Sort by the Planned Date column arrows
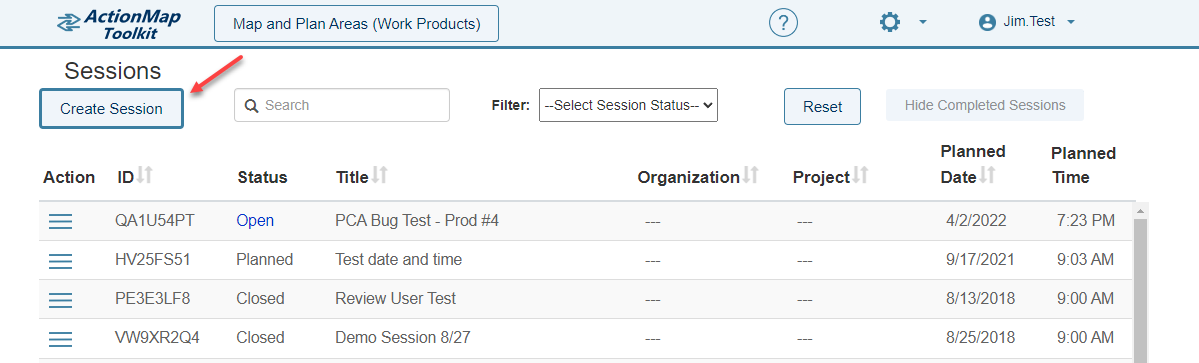The image size is (1199, 363). [987, 176]
